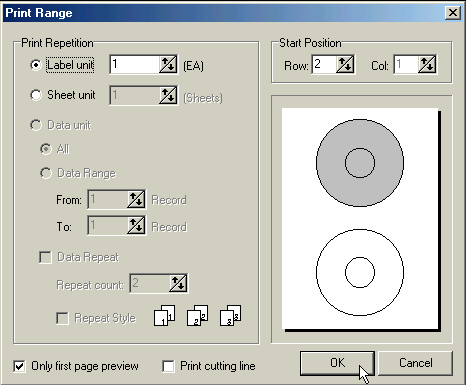The width and height of the screenshot is (466, 385).
Task: Click the Cancel button
Action: click(416, 363)
